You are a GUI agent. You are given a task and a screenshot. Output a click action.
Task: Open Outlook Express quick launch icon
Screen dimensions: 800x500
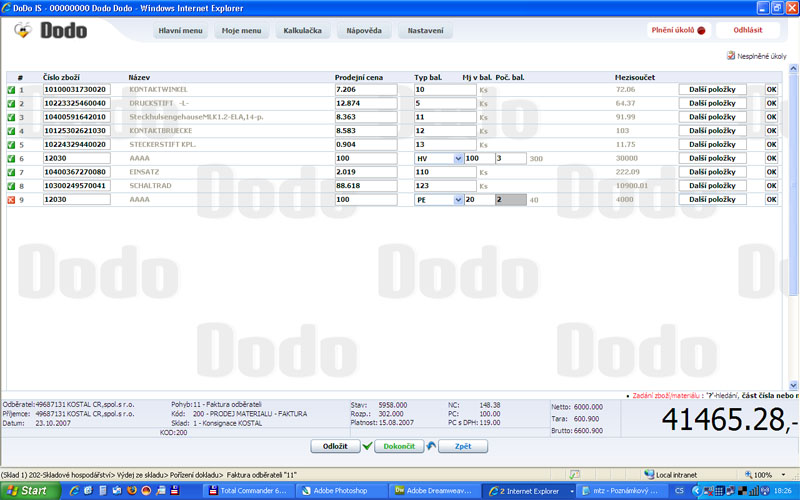[117, 490]
